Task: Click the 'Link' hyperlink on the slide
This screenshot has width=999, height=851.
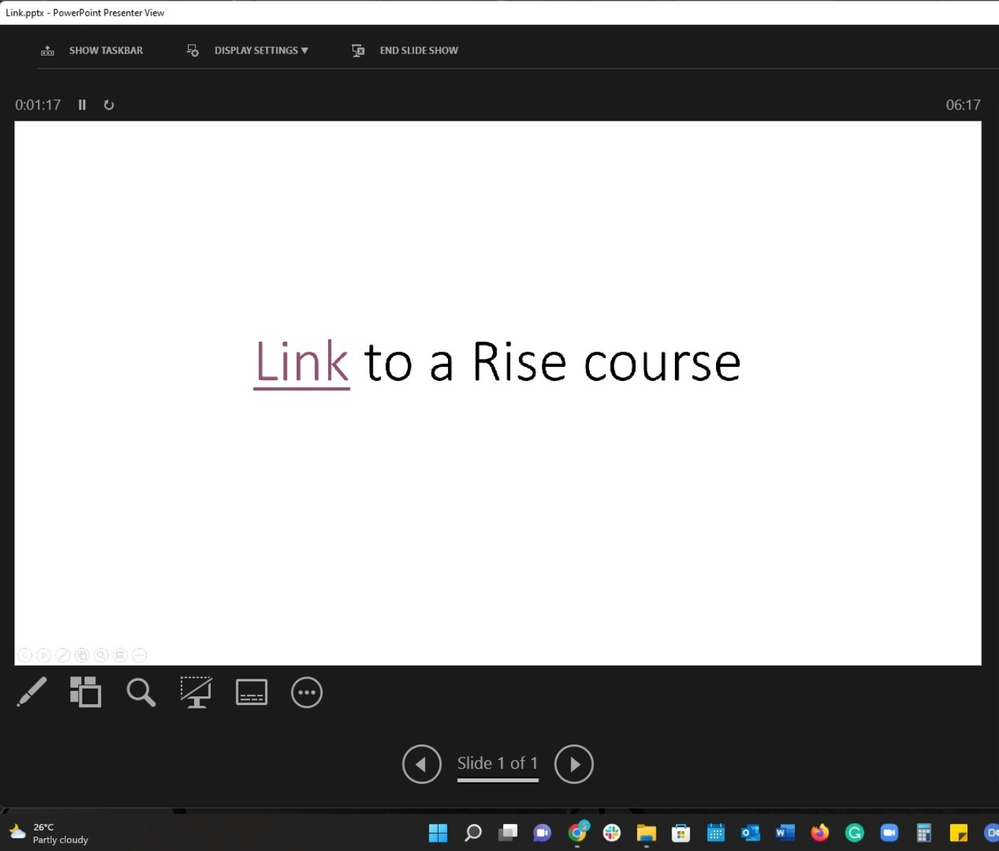Action: click(x=301, y=362)
